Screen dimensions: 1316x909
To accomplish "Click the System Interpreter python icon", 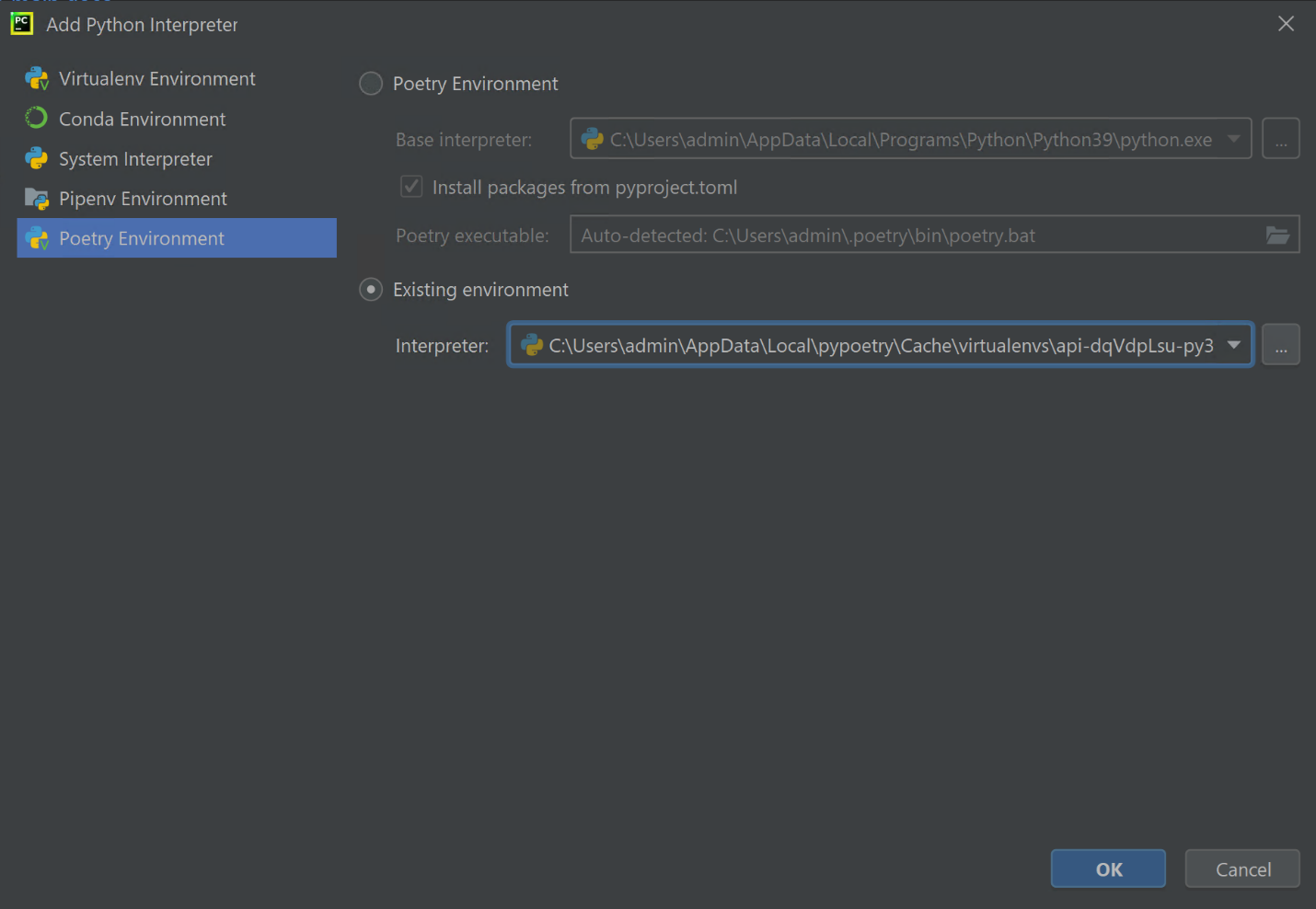I will (x=36, y=158).
